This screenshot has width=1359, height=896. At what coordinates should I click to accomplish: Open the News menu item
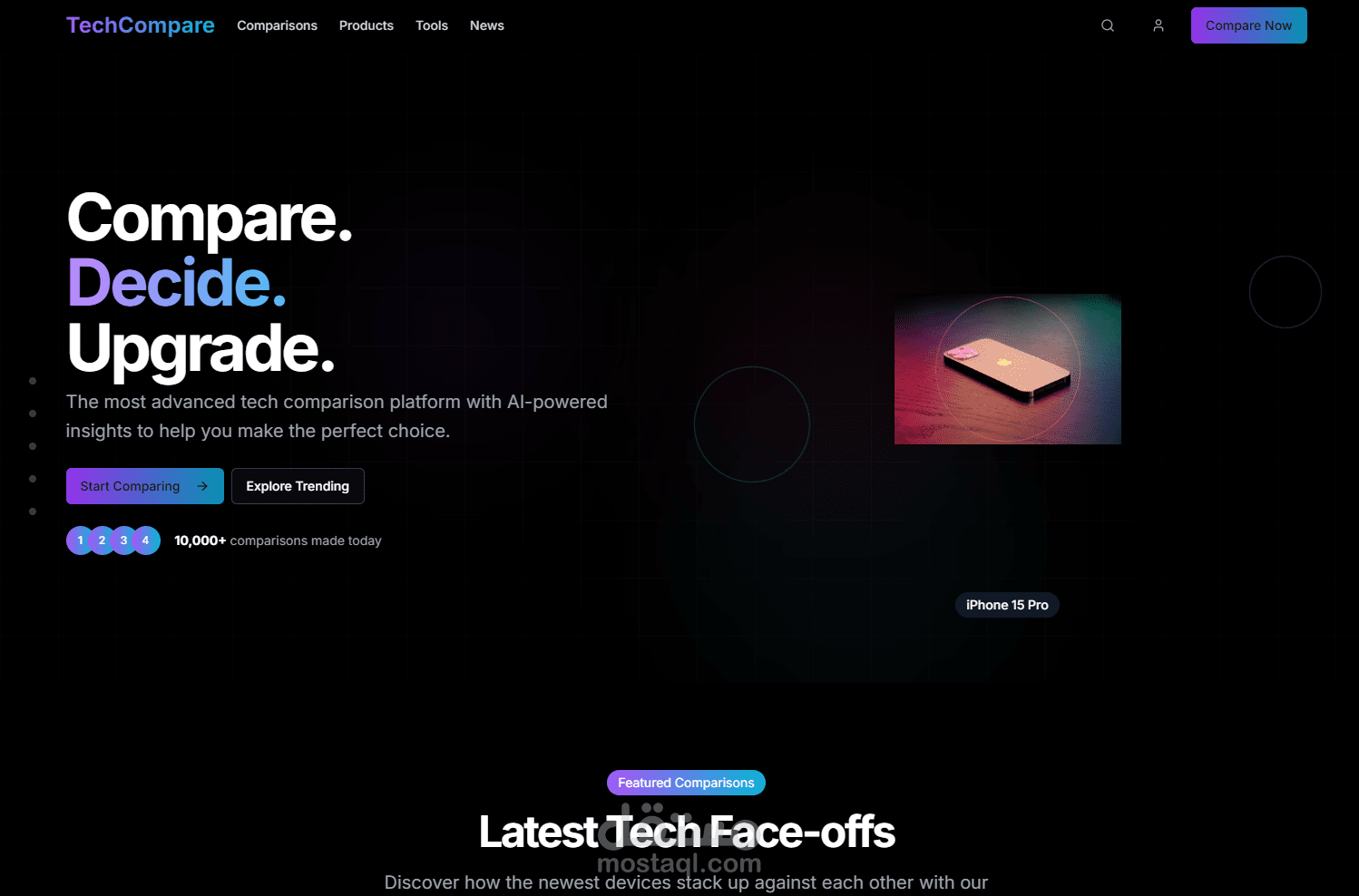[486, 25]
